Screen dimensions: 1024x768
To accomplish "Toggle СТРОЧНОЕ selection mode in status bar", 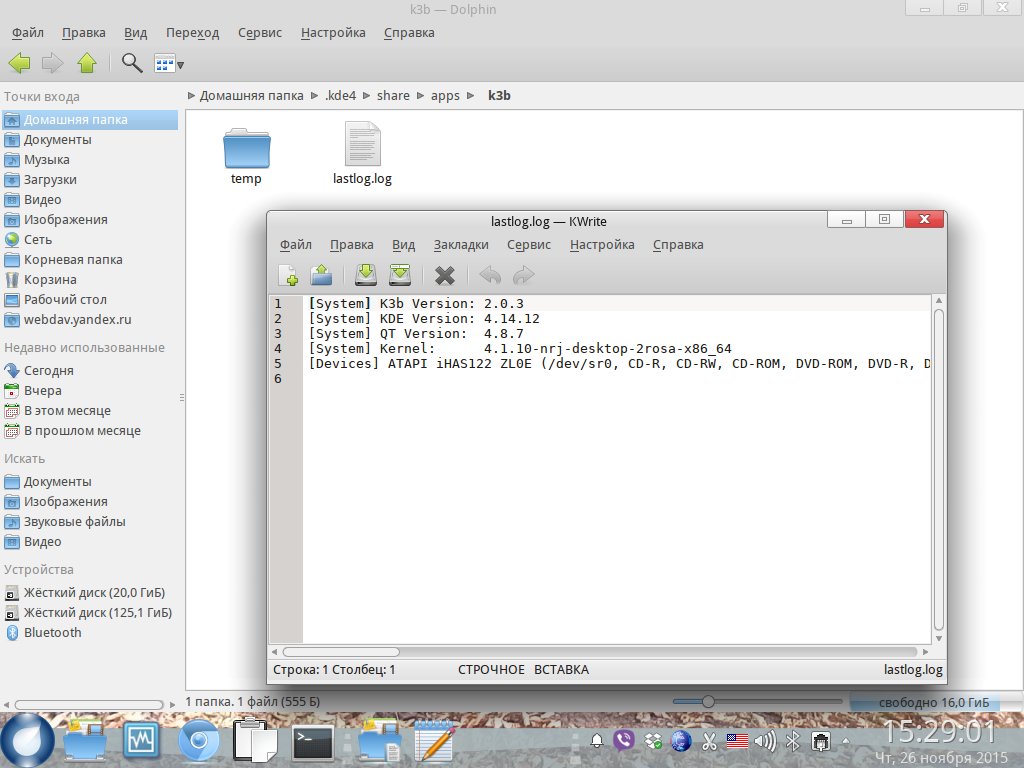I will [x=491, y=670].
